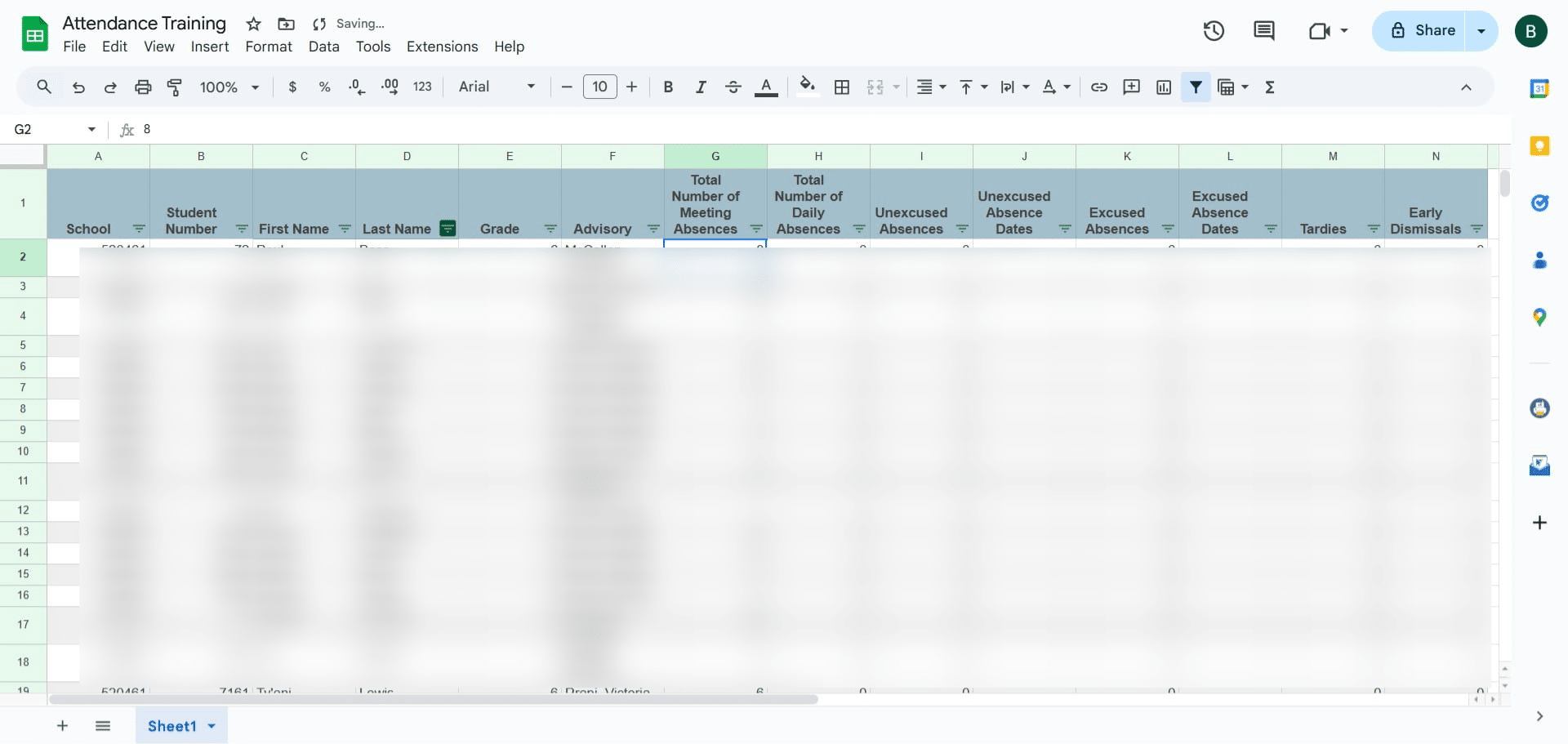The height and width of the screenshot is (744, 1568).
Task: Expand the zoom 100% dropdown
Action: 229,87
